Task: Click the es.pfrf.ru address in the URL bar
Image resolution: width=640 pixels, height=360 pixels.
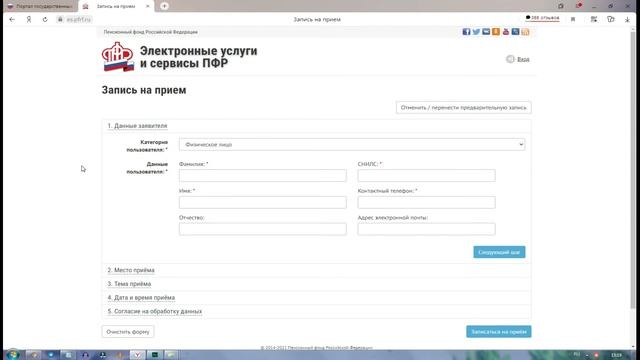Action: pos(78,19)
